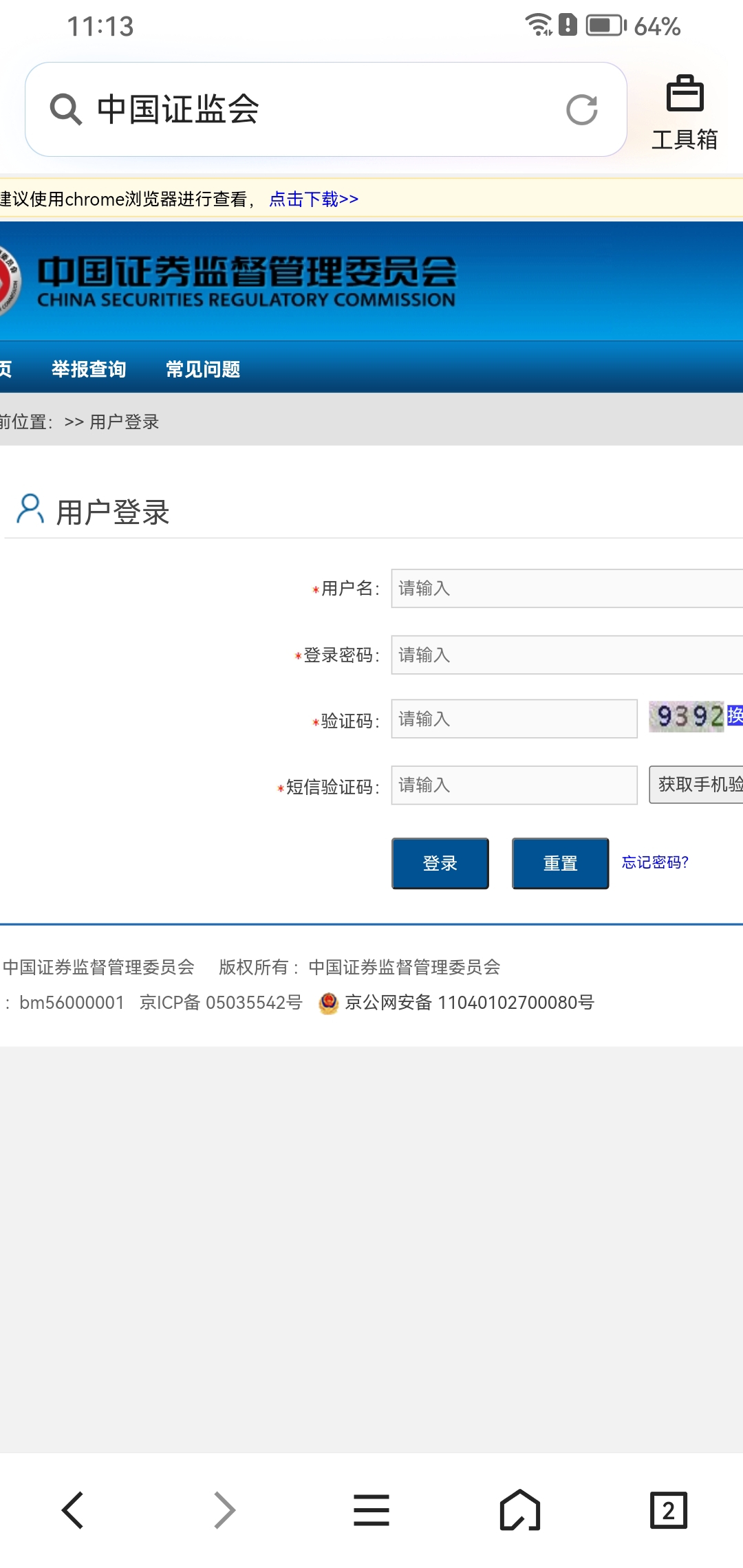Go back with the left arrow
The height and width of the screenshot is (1568, 743).
pos(73,1510)
